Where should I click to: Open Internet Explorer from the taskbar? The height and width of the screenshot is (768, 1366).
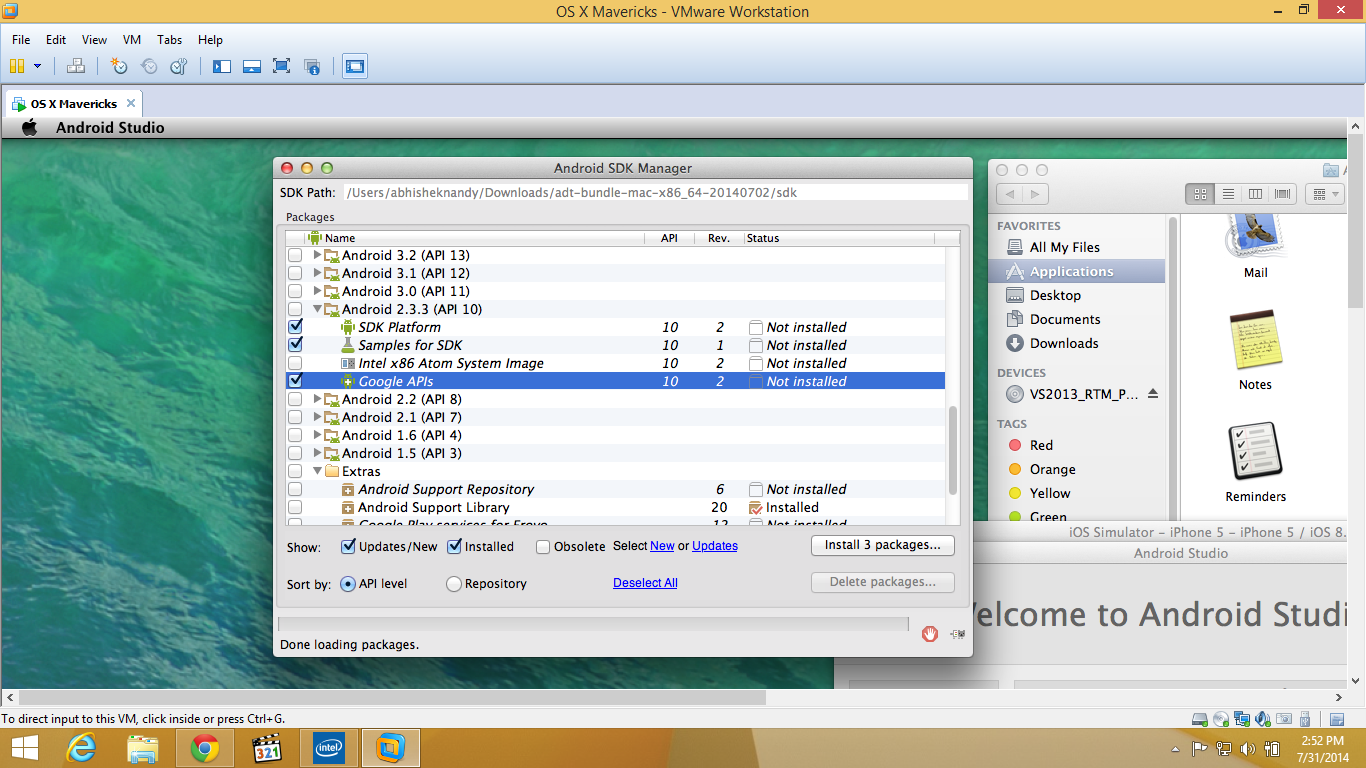click(81, 748)
